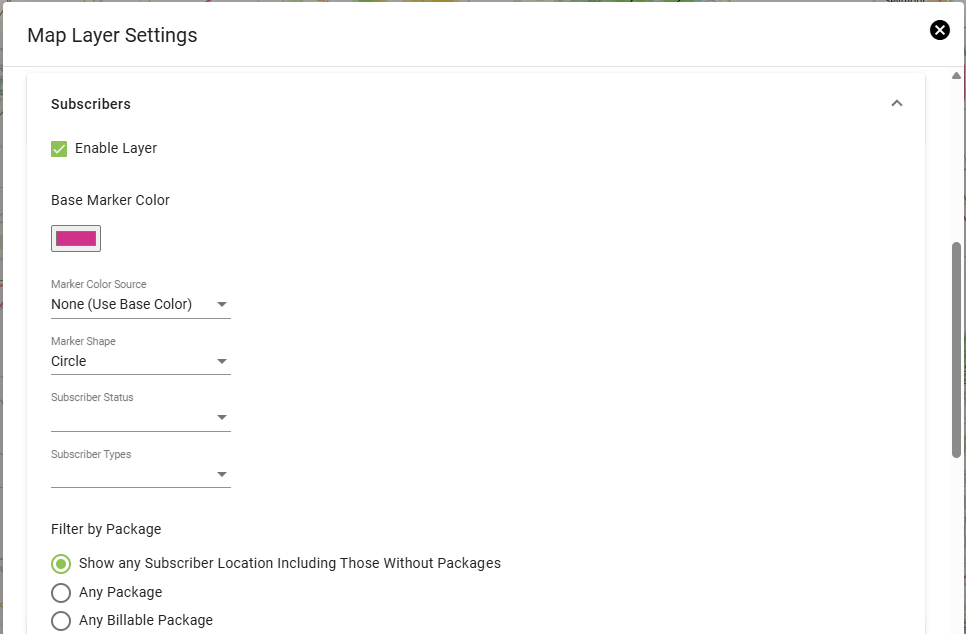Open the Subscriber Status dropdown
The height and width of the screenshot is (634, 966).
140,418
